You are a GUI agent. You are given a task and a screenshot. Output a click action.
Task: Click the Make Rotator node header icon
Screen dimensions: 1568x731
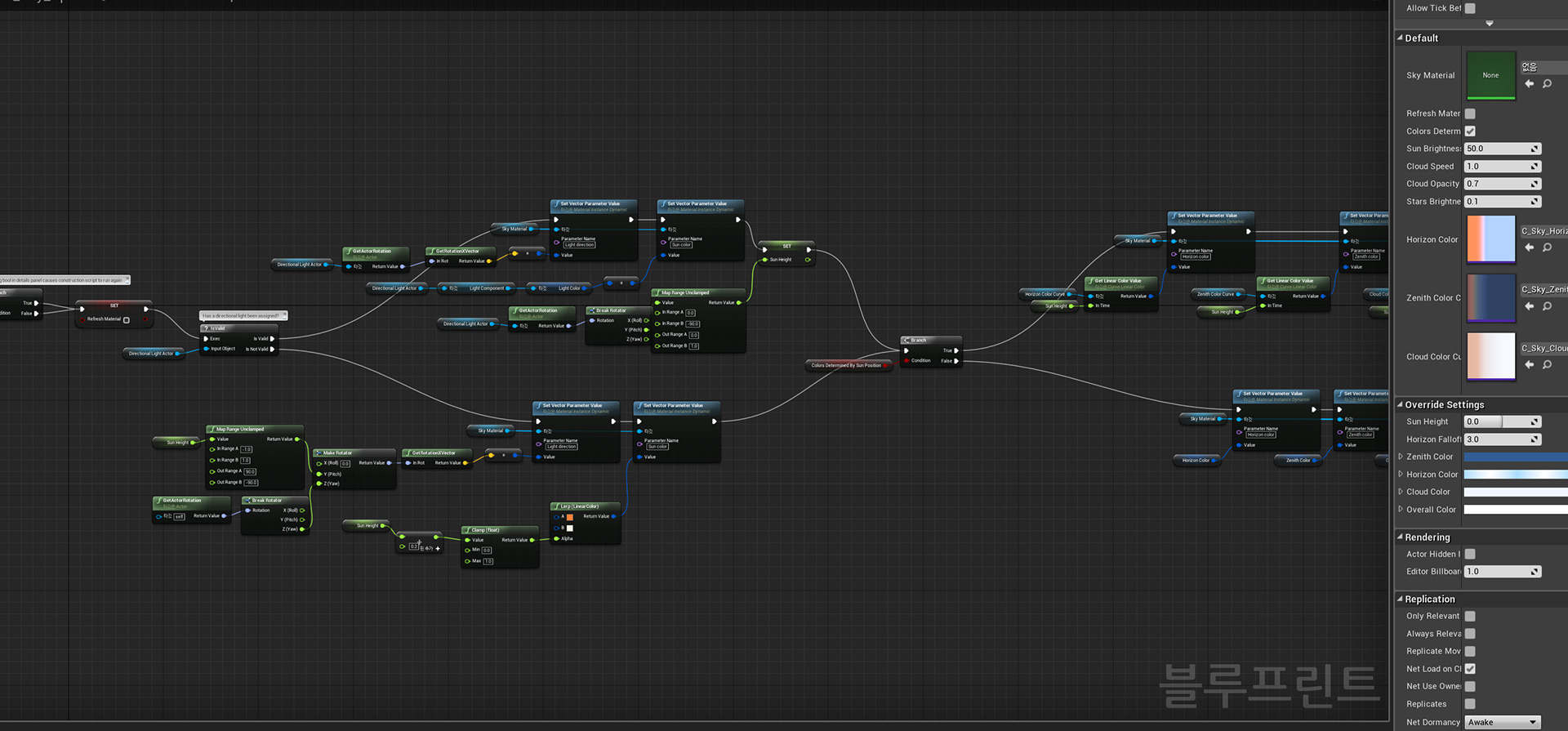tap(318, 452)
